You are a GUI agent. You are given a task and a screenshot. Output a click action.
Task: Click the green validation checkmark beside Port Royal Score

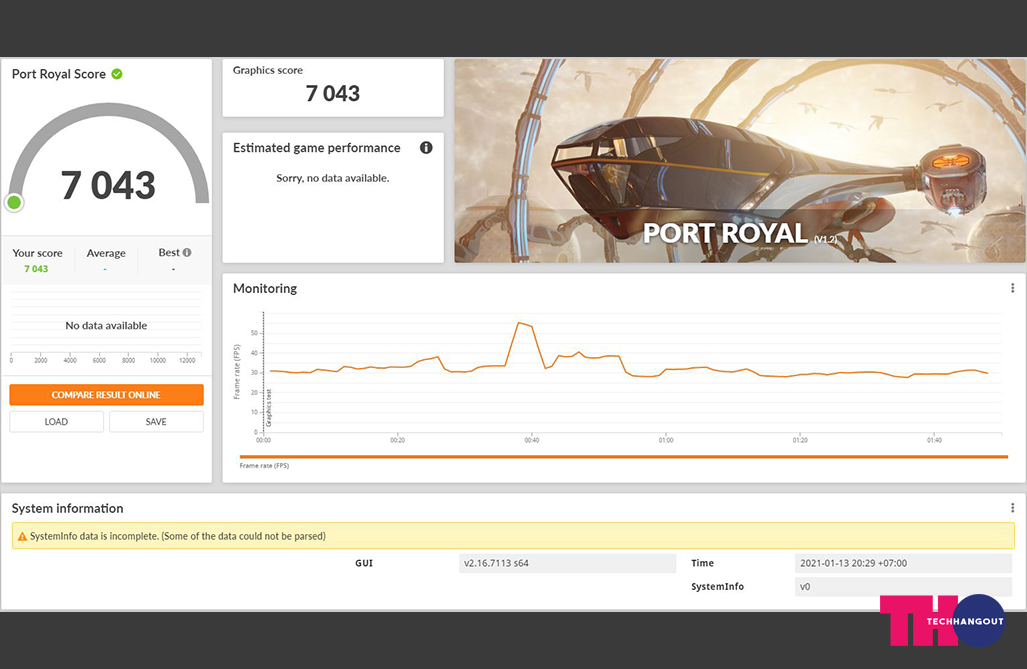pyautogui.click(x=117, y=74)
